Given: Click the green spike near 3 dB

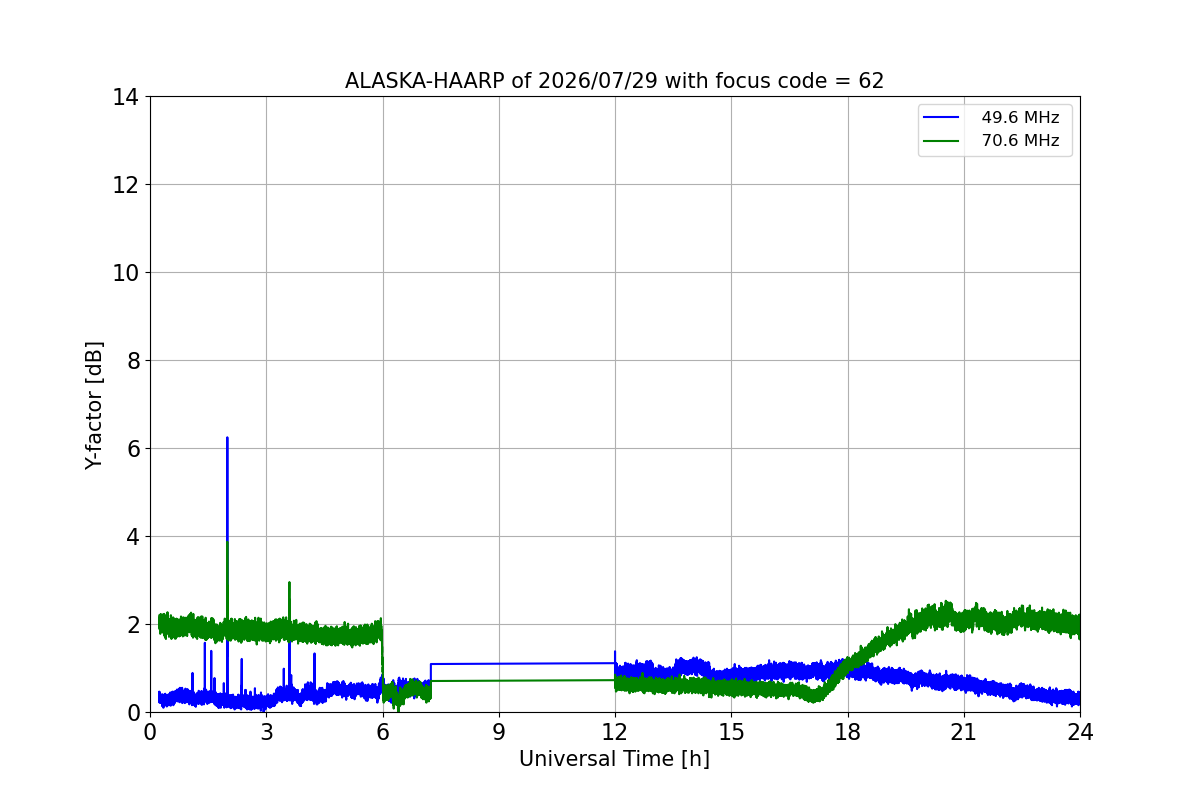Looking at the screenshot, I should (289, 584).
